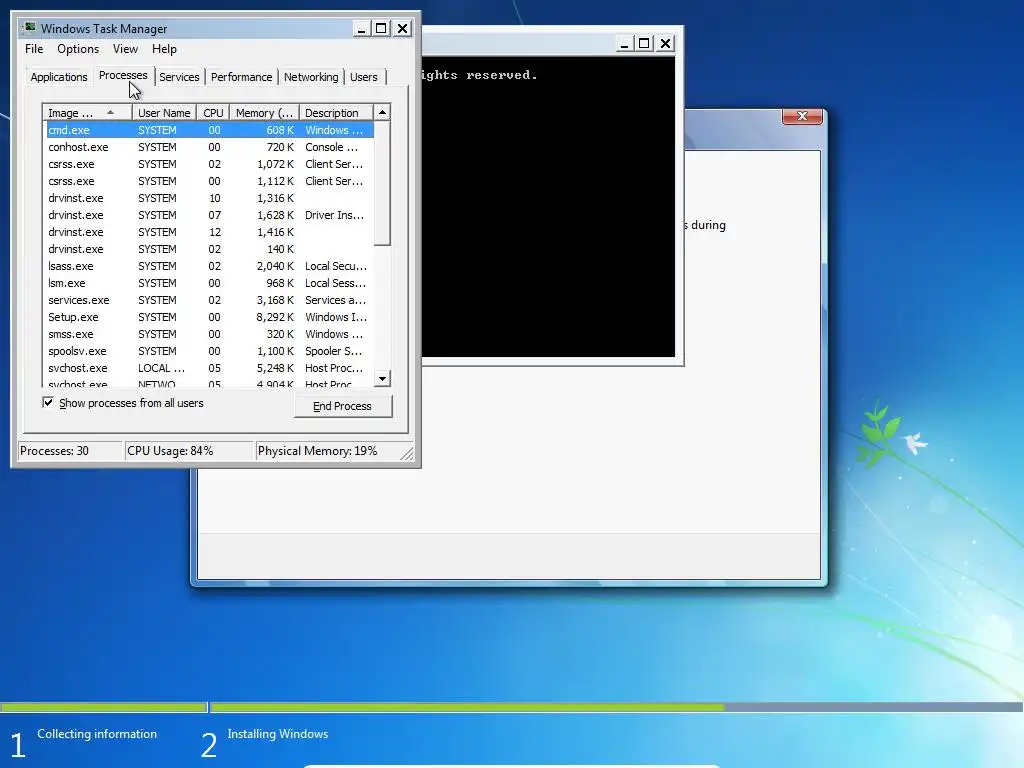Switch to the Applications tab
This screenshot has width=1024, height=768.
coord(59,77)
